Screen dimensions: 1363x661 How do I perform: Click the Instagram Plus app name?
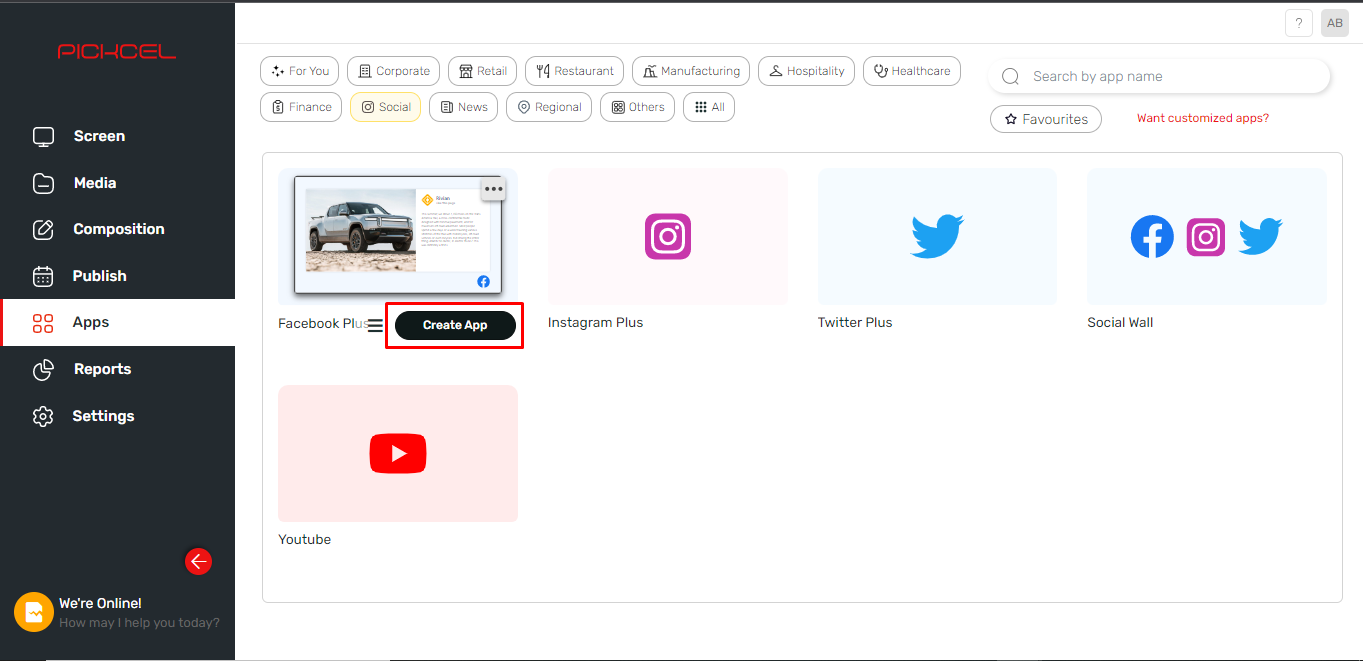tap(595, 323)
